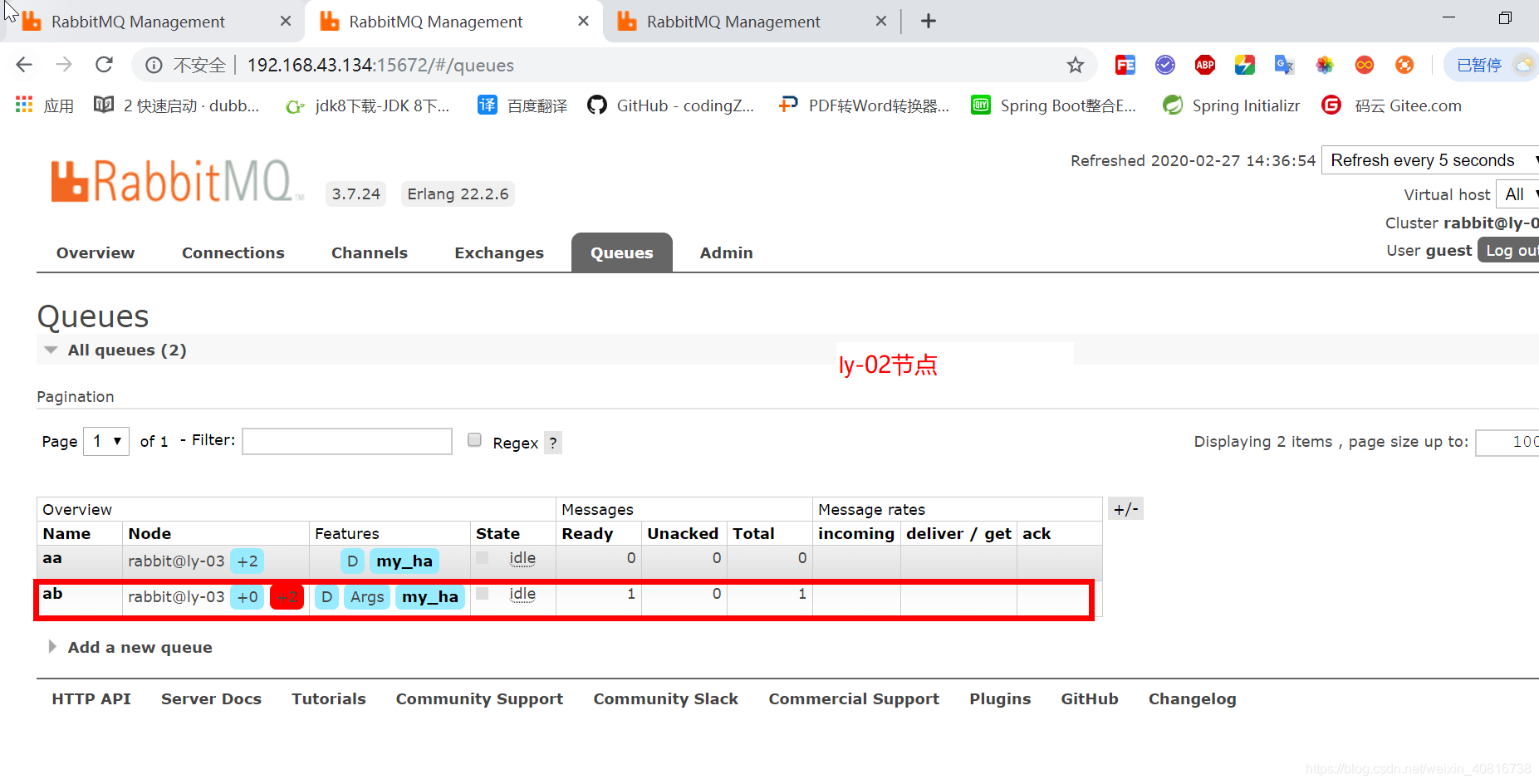Switch to the Exchanges tab
1539x784 pixels.
click(x=499, y=252)
